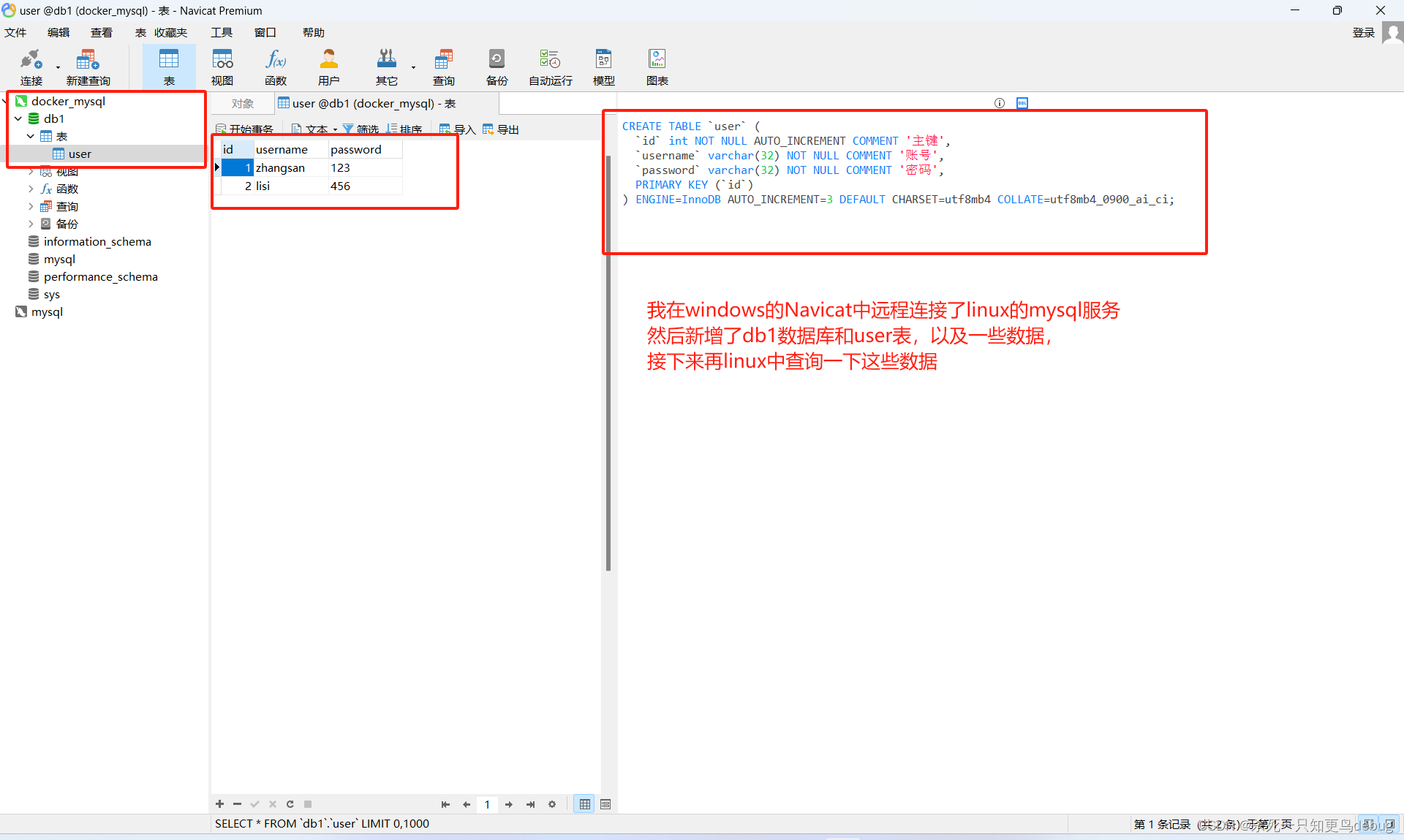Expand the db1 database tree node
The width and height of the screenshot is (1404, 840).
[x=22, y=118]
